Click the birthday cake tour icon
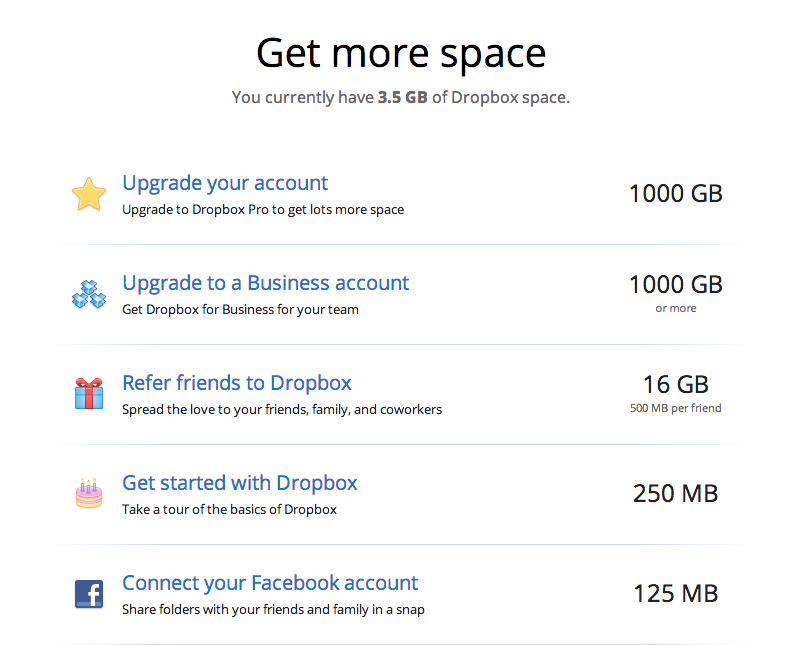Image resolution: width=810 pixels, height=645 pixels. [x=88, y=493]
